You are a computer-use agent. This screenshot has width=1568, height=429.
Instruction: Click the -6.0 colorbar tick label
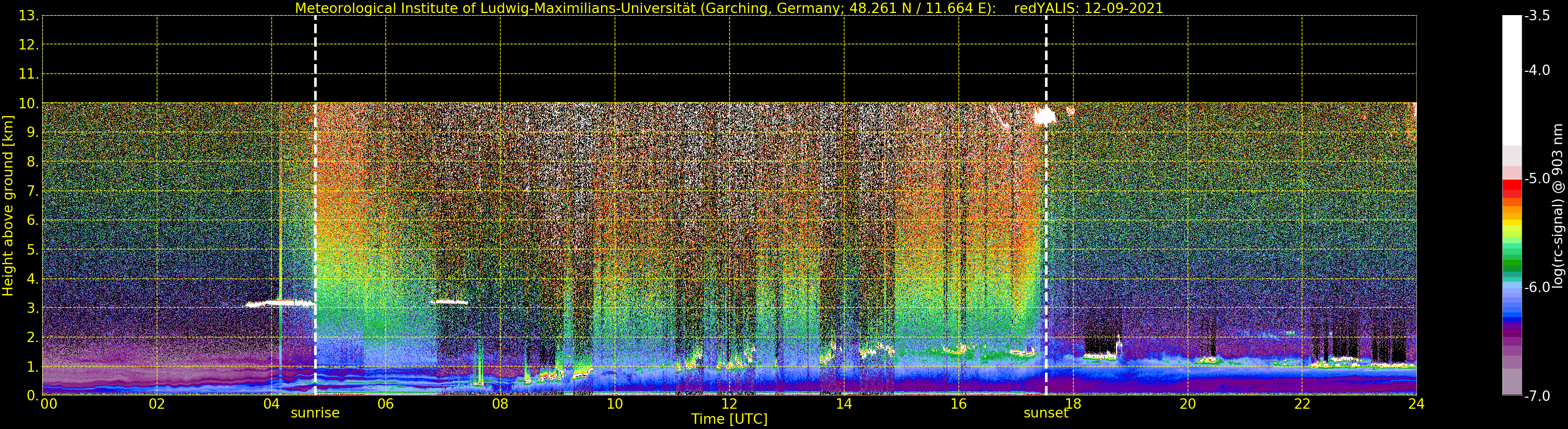coord(1537,287)
